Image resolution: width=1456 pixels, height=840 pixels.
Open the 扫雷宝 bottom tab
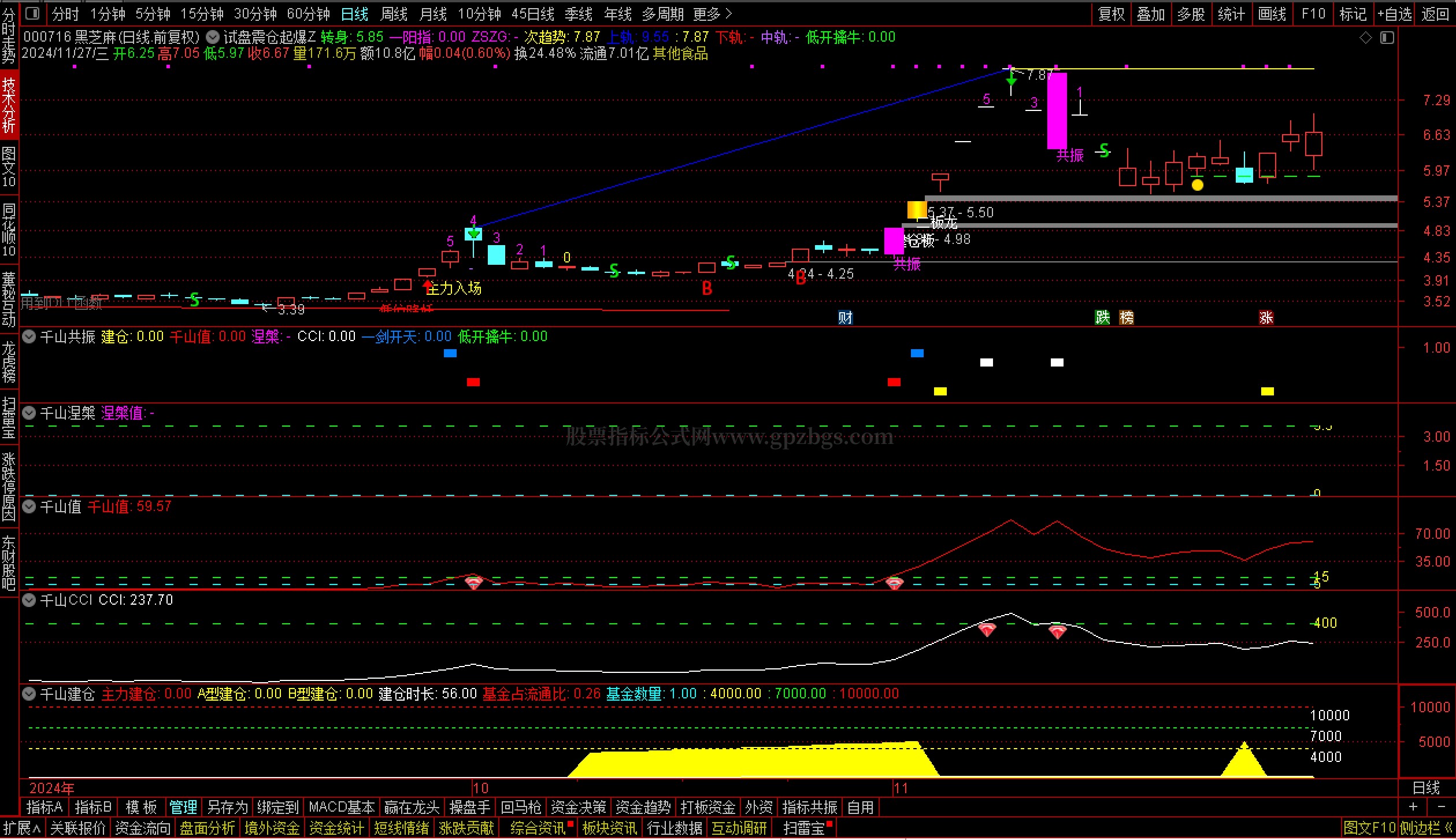tap(804, 828)
